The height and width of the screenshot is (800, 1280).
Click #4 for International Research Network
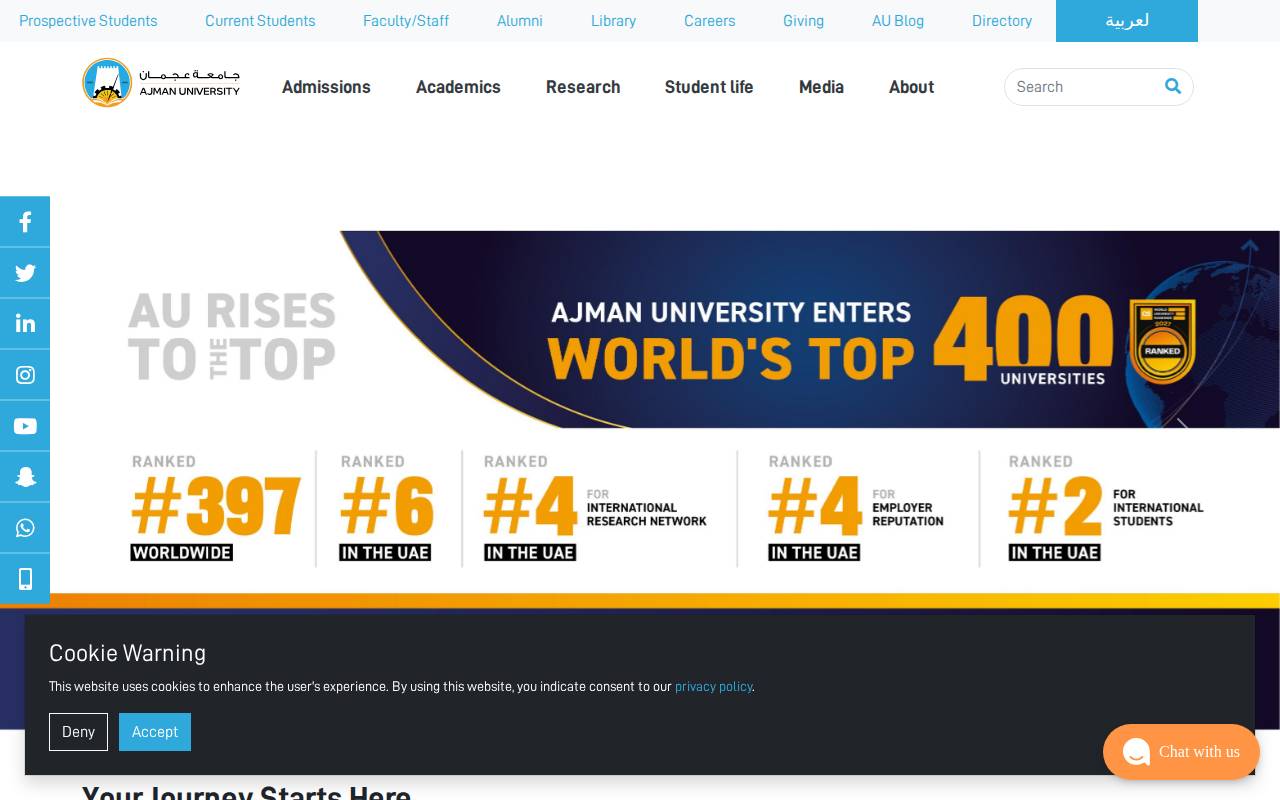pos(596,508)
